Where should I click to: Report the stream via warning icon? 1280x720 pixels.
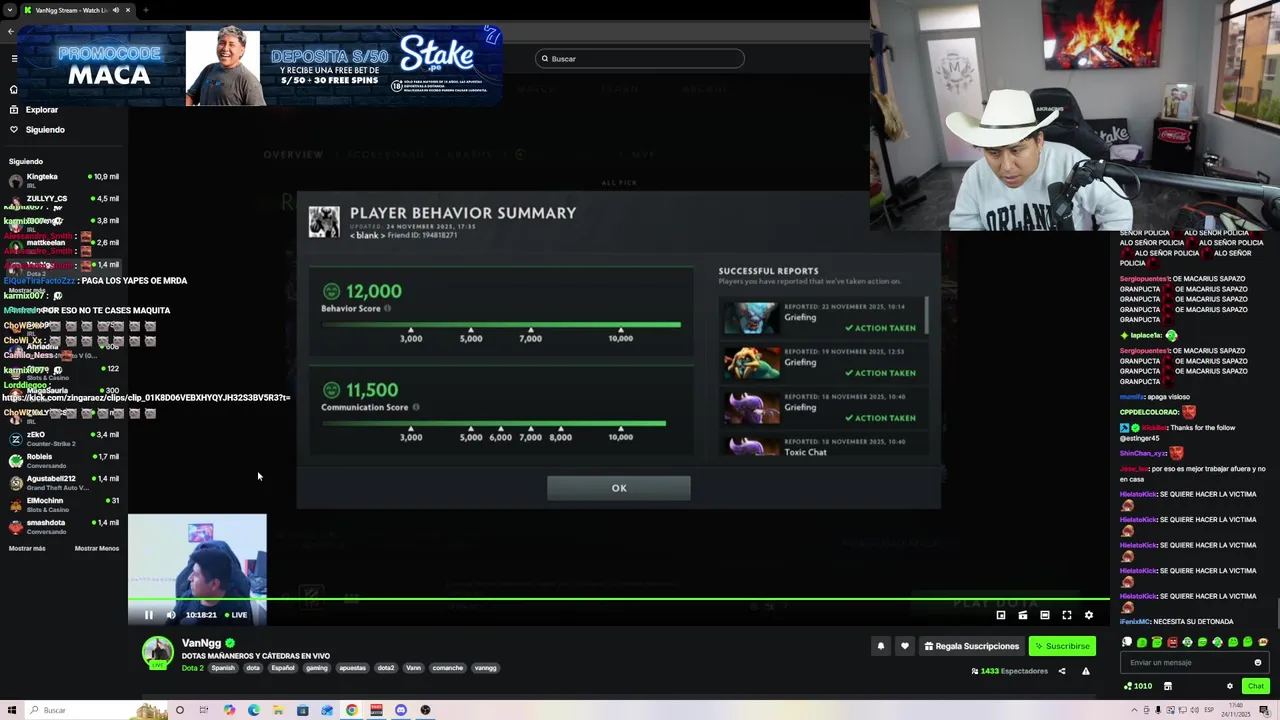click(1086, 671)
